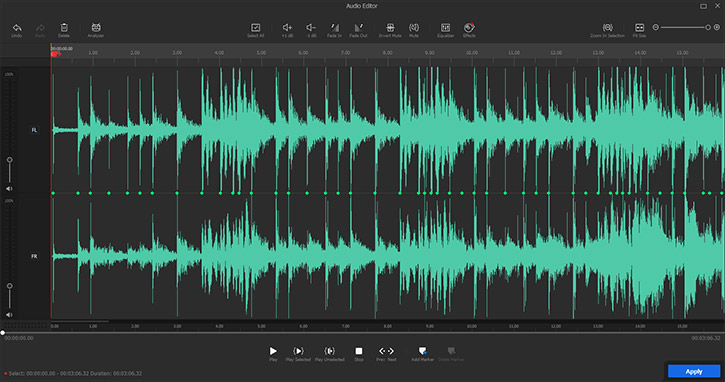Click the zoom out minus icon
725x382 pixels.
tap(655, 27)
